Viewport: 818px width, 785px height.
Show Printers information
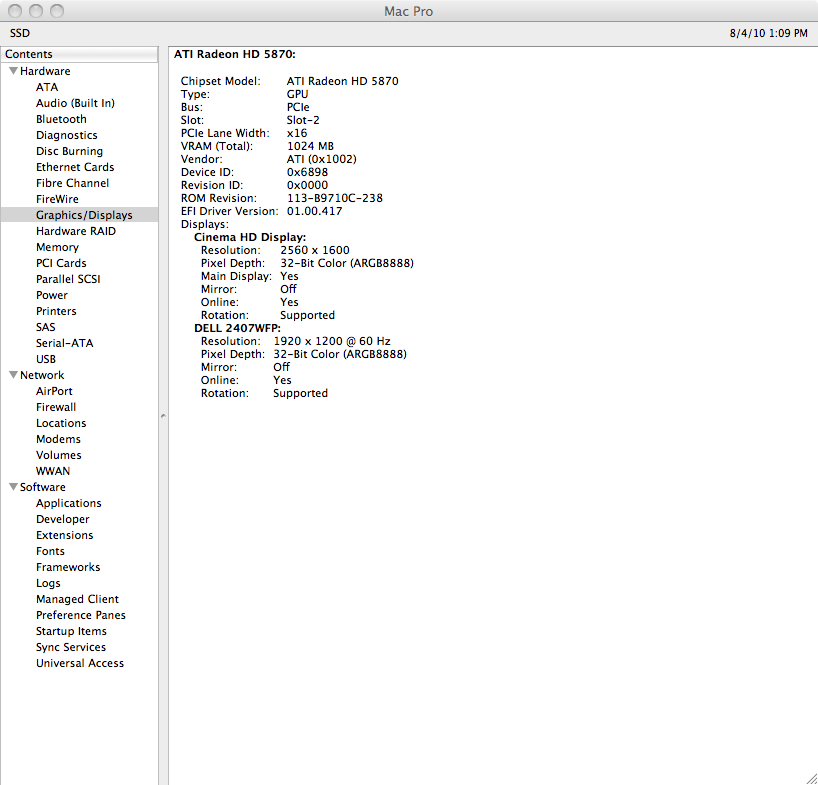[56, 311]
